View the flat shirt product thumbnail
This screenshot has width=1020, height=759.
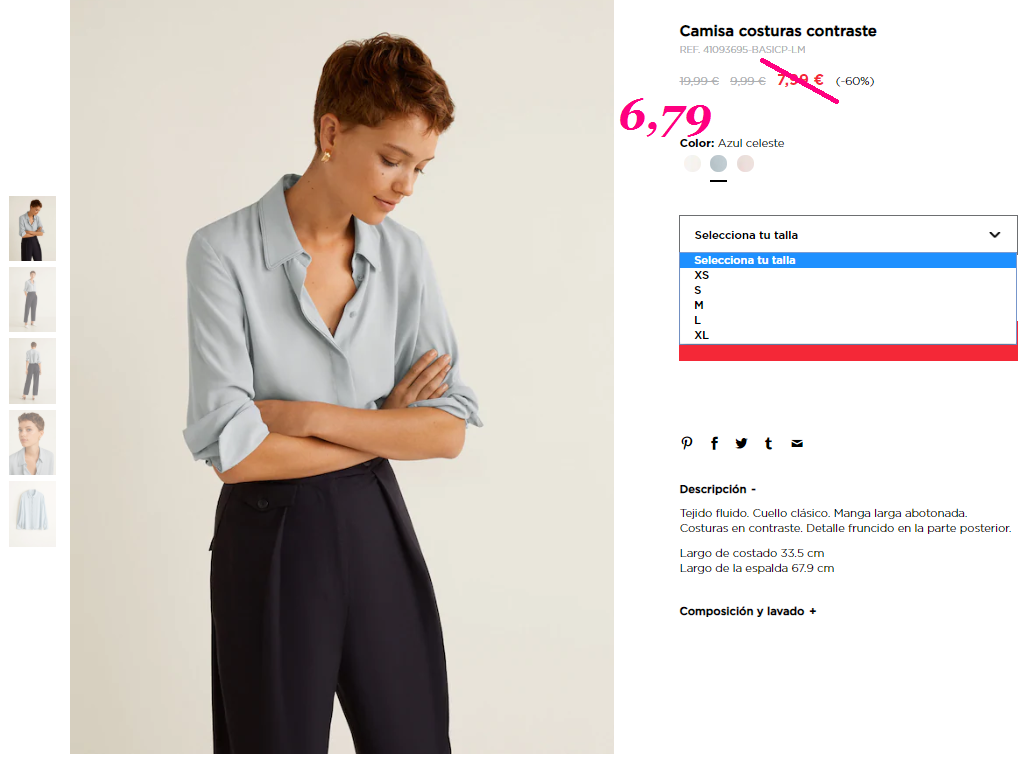33,514
